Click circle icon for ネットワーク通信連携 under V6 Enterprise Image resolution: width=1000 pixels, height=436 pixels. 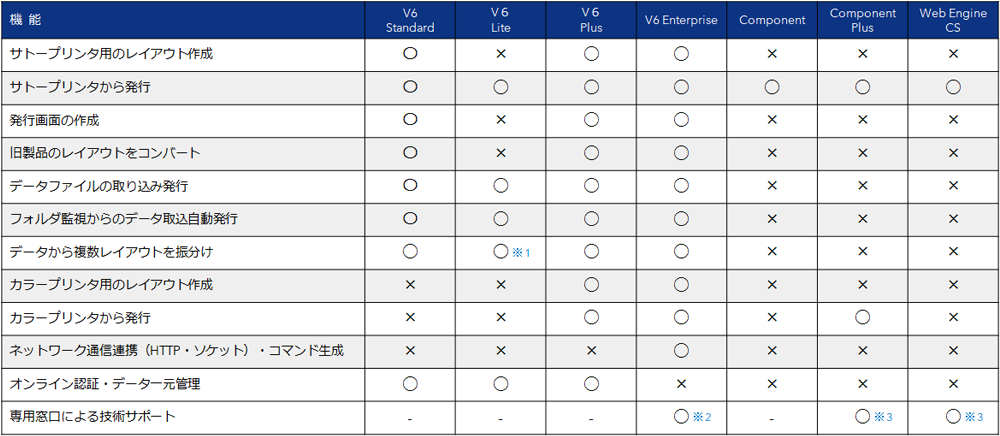680,351
